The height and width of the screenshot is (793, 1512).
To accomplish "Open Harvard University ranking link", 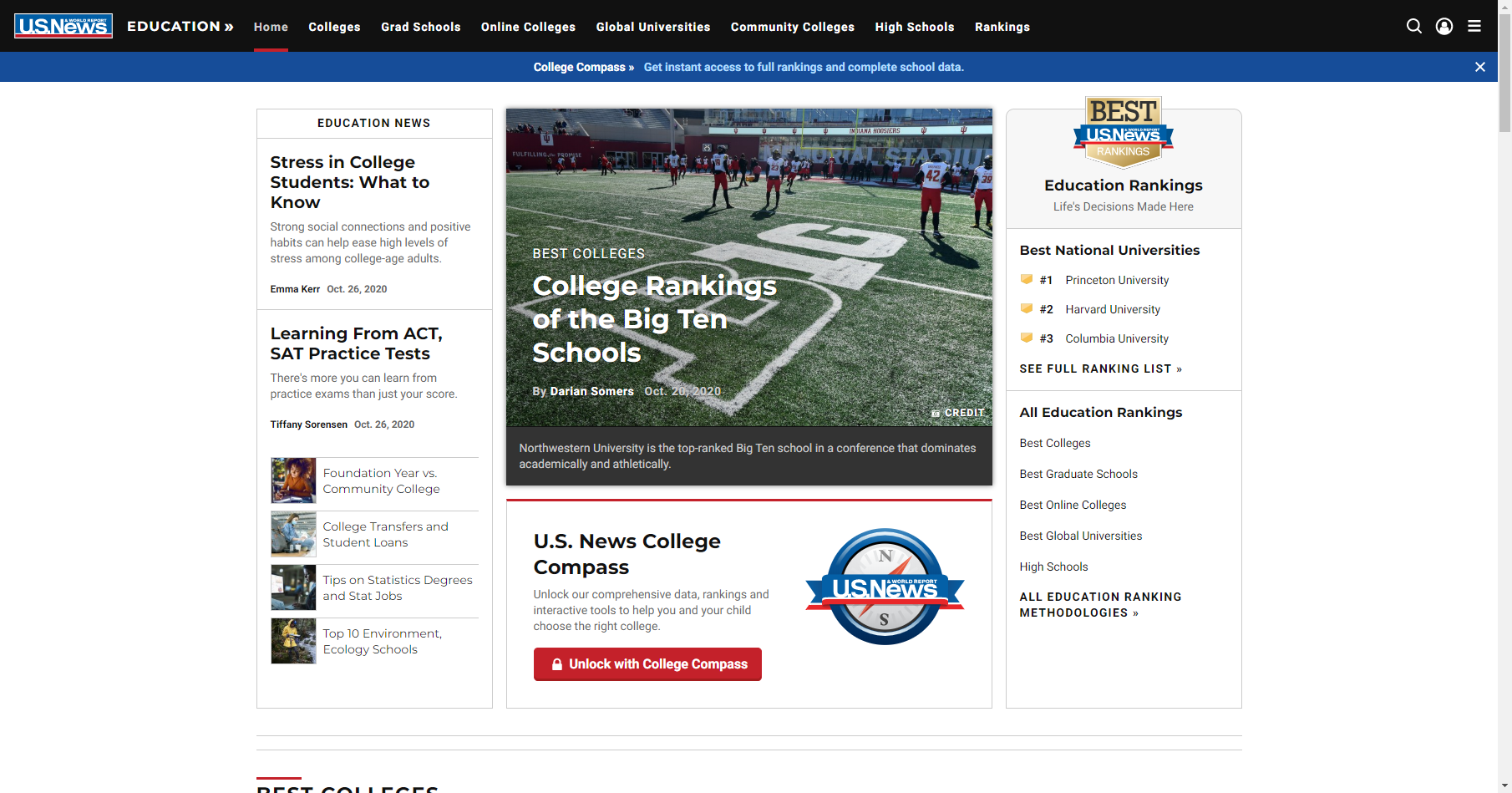I will [1112, 309].
